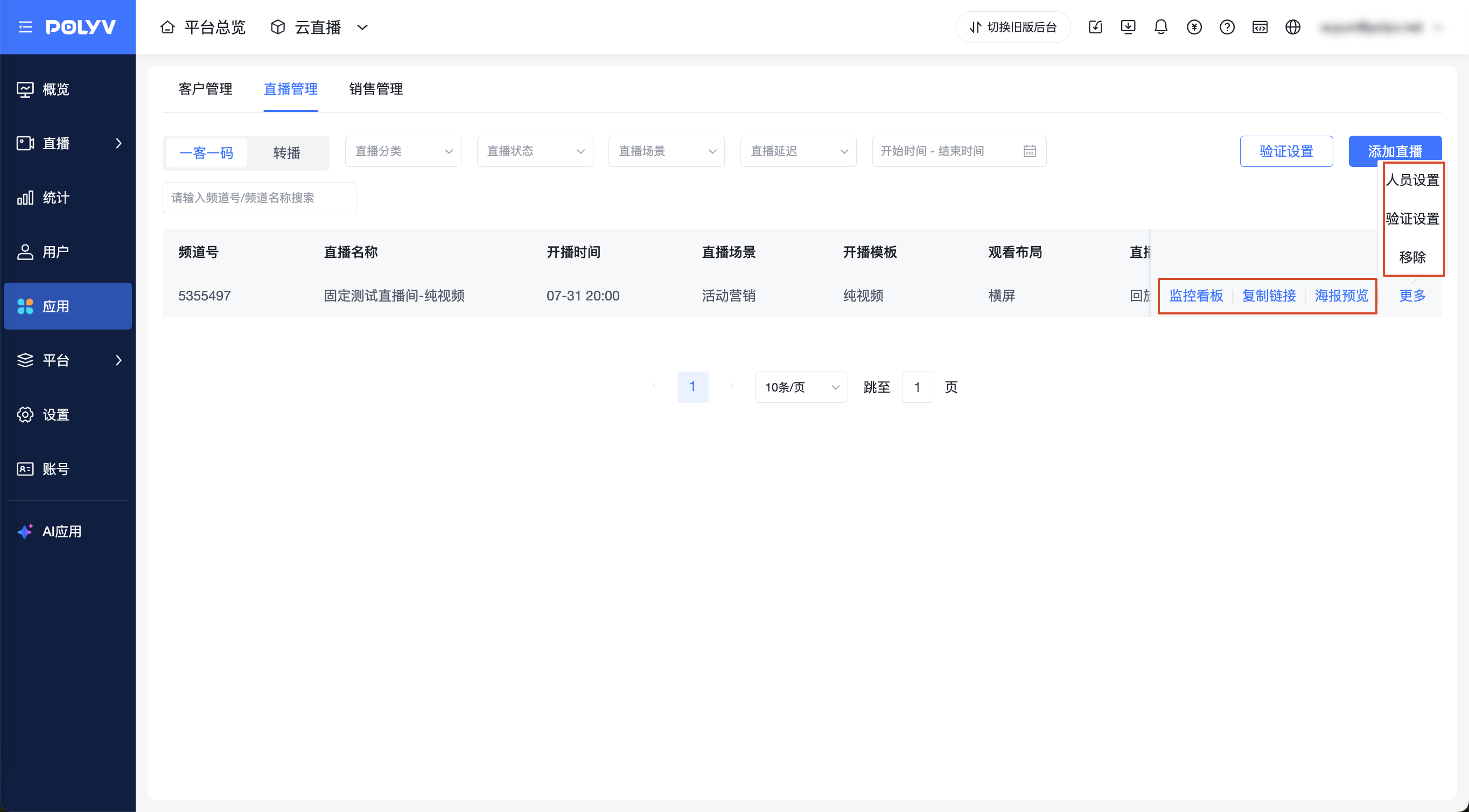This screenshot has width=1469, height=812.
Task: Open the task checklist icon in header
Action: [1095, 27]
